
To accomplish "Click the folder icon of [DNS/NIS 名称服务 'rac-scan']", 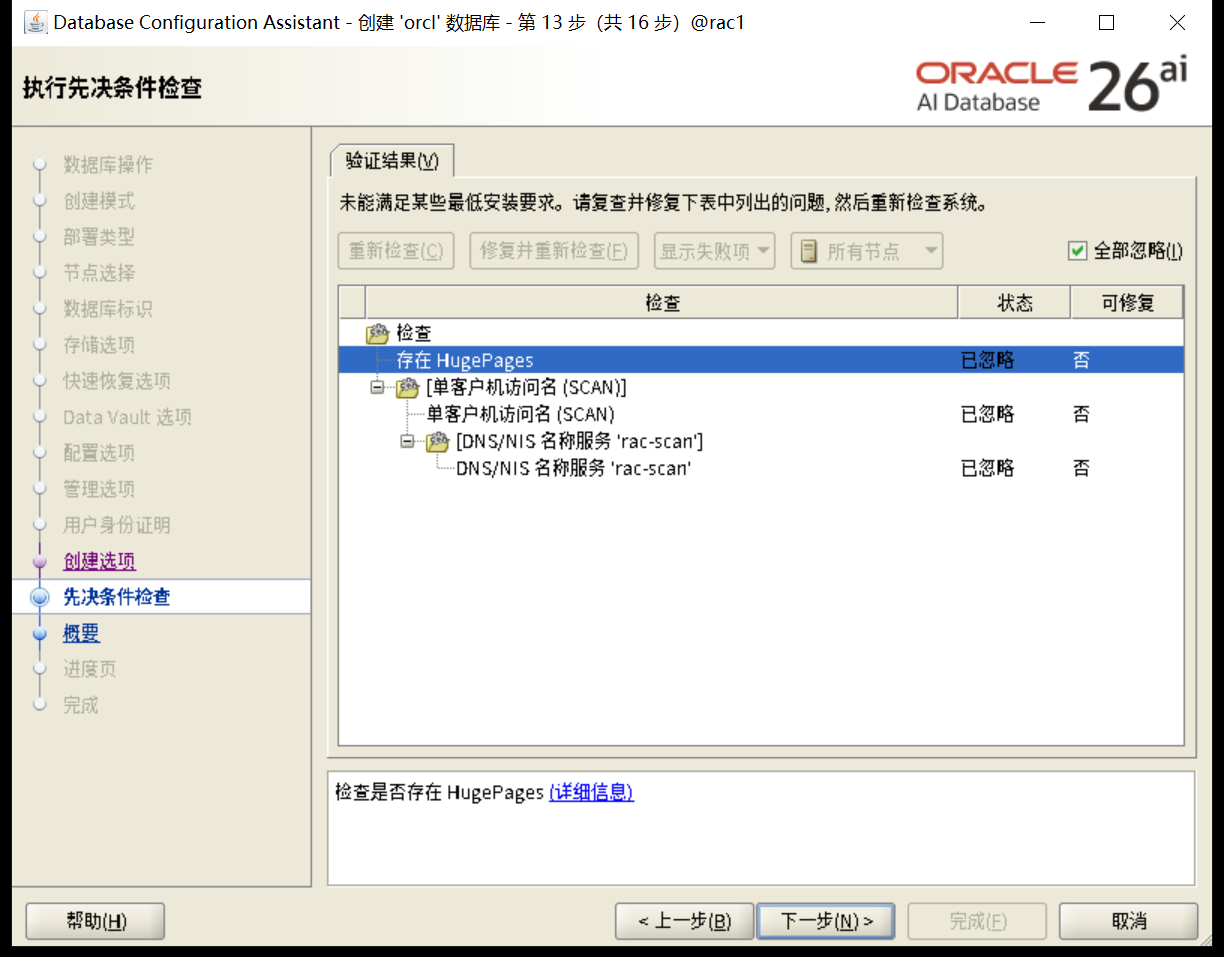I will pyautogui.click(x=438, y=441).
